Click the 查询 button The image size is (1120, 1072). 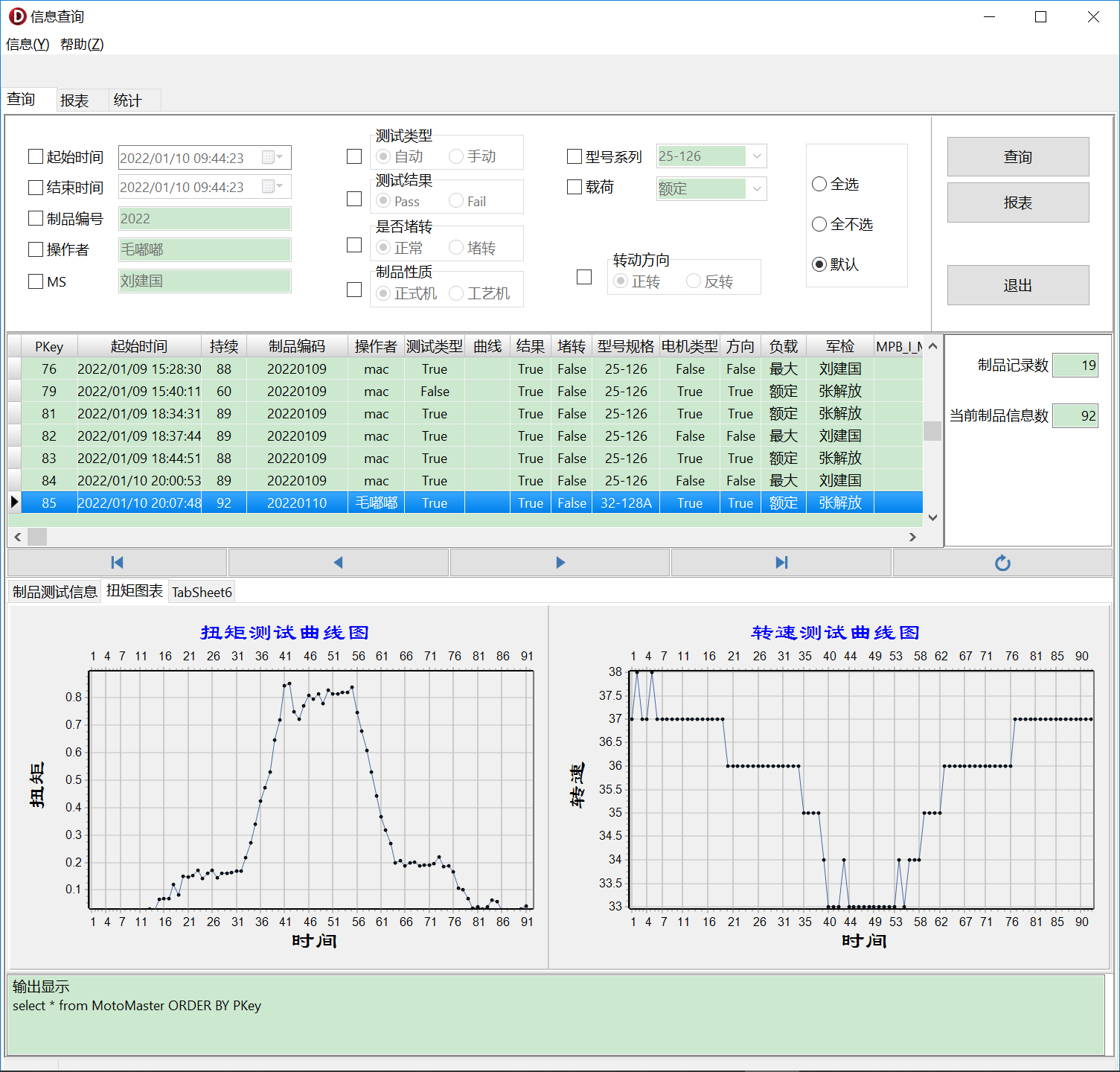click(x=1018, y=156)
